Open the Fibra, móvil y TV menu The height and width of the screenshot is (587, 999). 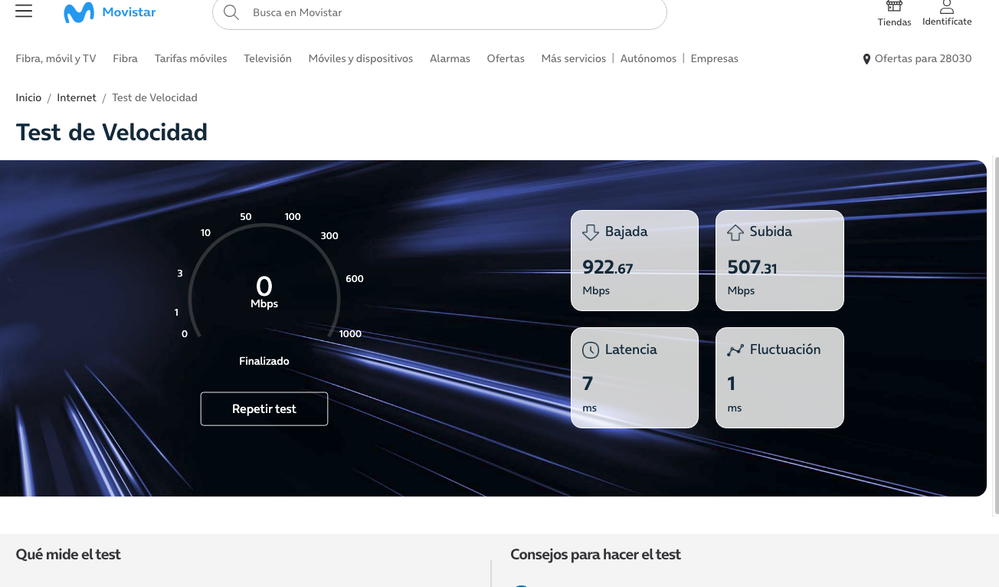[x=55, y=59]
